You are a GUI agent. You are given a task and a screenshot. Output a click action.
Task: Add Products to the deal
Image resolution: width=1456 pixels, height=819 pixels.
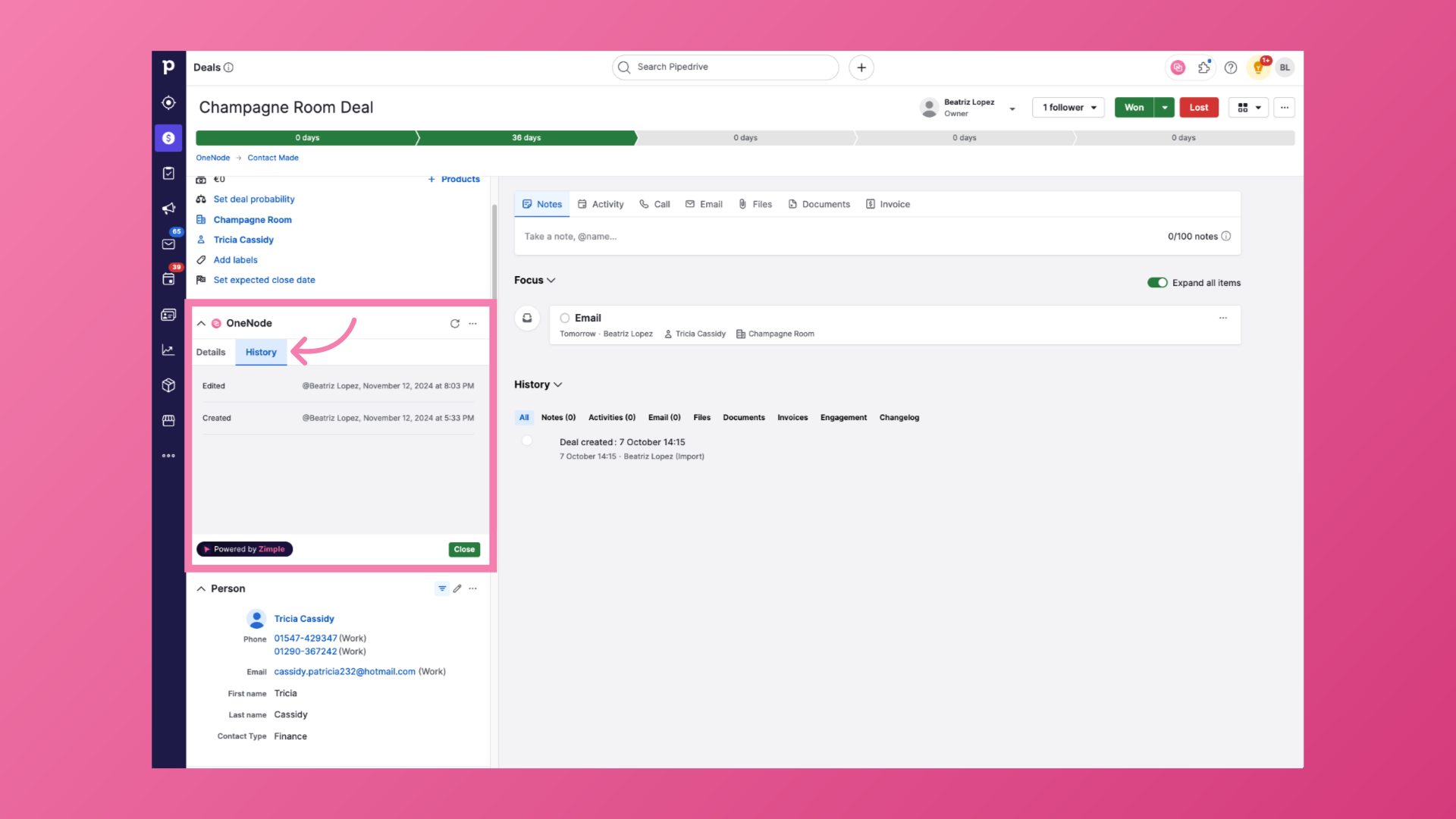(453, 180)
